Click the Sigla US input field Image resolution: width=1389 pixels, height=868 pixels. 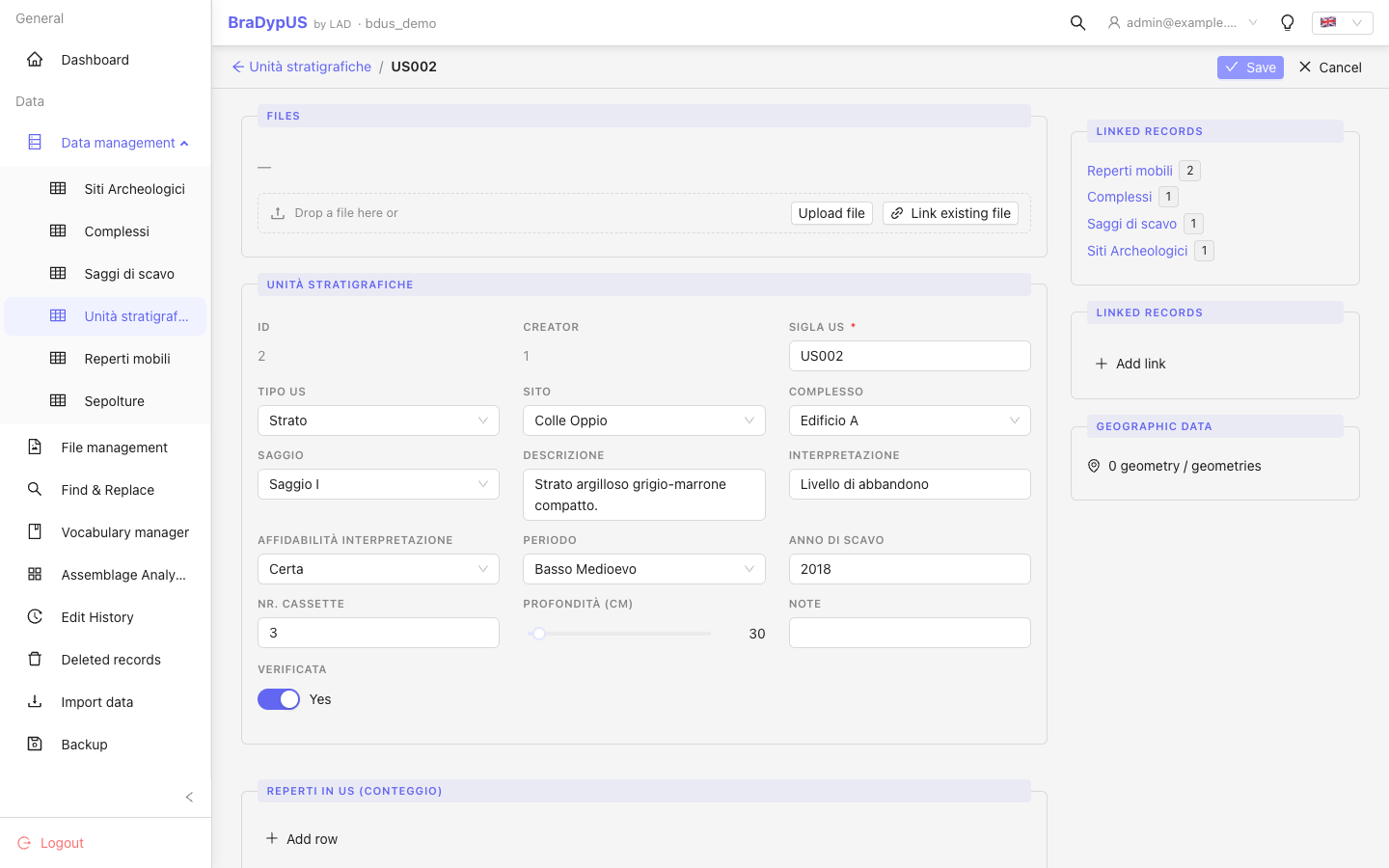coord(910,356)
